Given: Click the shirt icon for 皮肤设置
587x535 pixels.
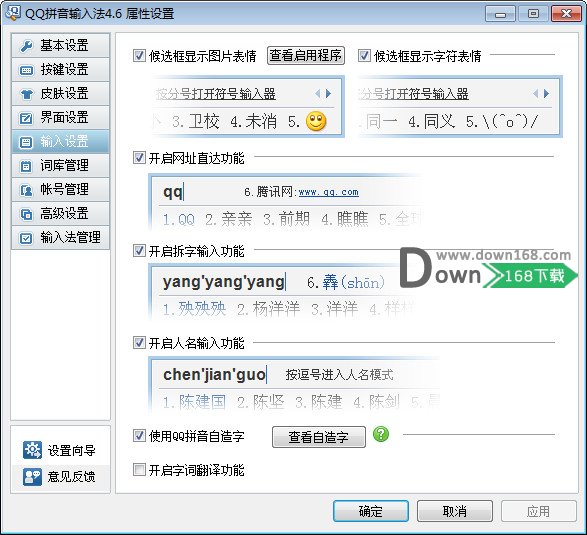Looking at the screenshot, I should [x=26, y=94].
